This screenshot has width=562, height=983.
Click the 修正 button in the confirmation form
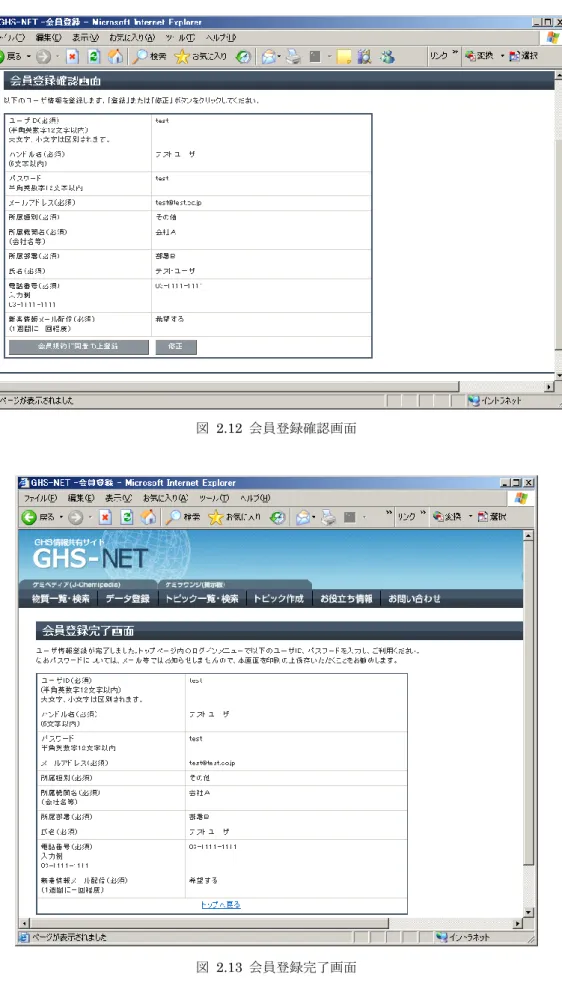click(x=176, y=347)
